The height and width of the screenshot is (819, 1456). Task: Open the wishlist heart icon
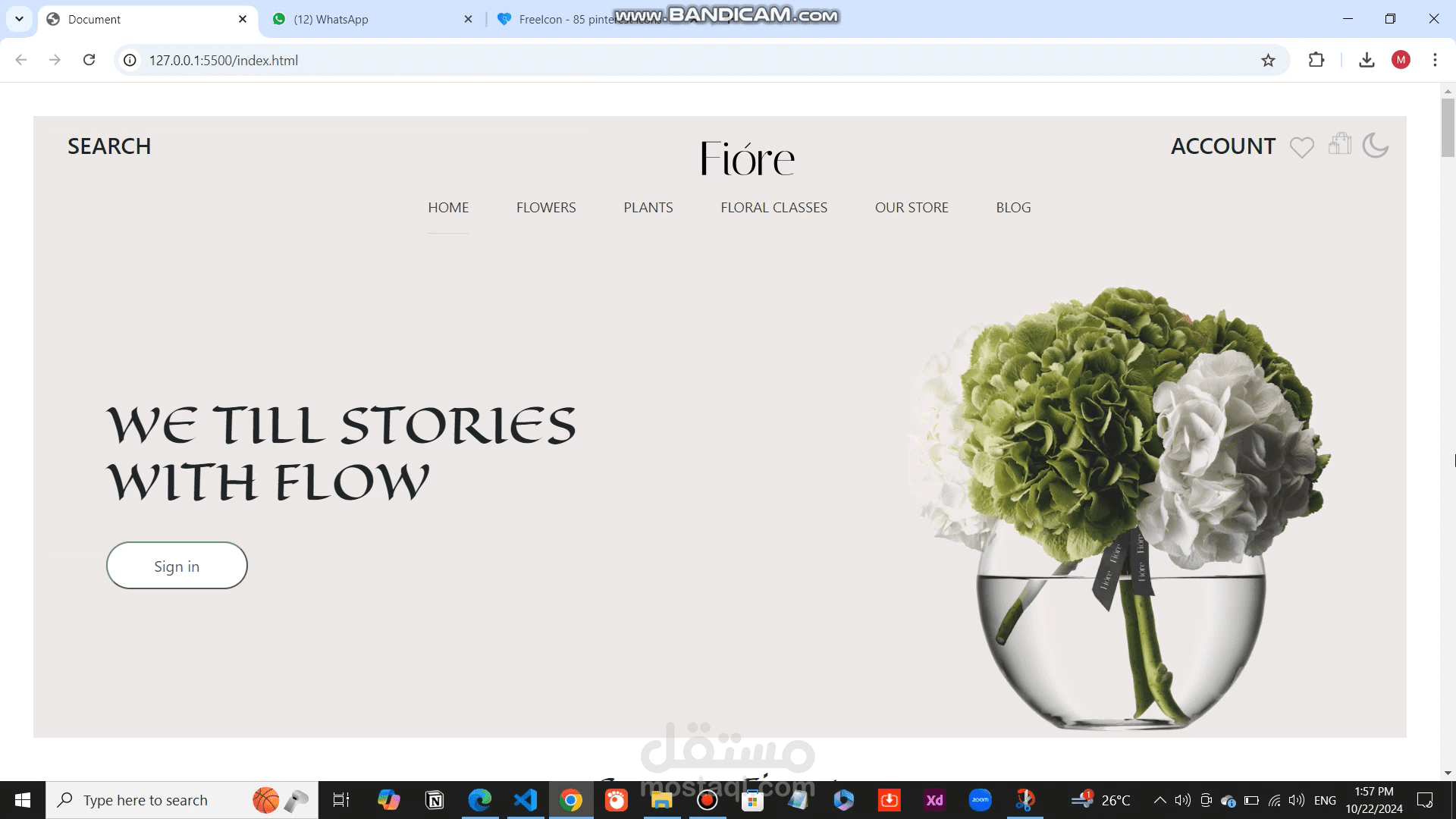(x=1303, y=147)
